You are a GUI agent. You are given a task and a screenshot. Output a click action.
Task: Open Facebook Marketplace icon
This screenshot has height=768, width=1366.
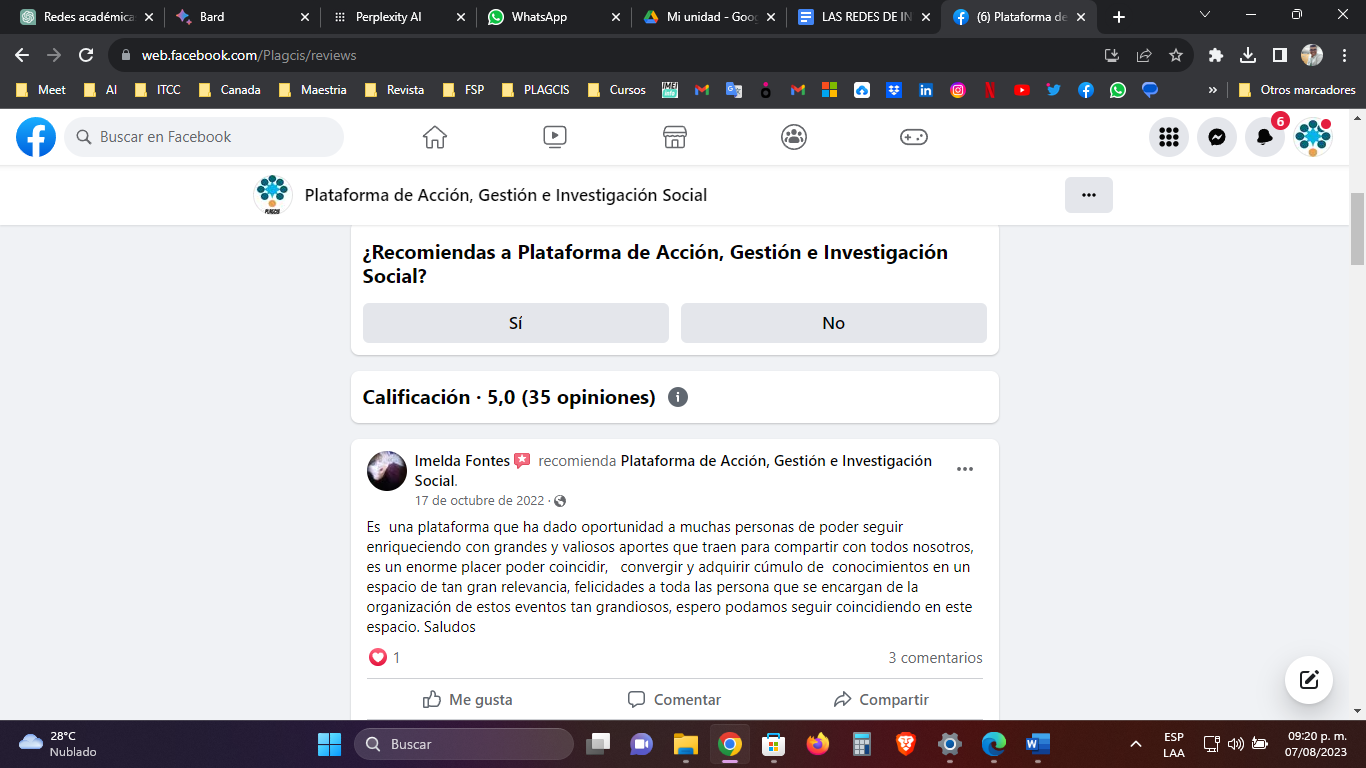pos(675,137)
